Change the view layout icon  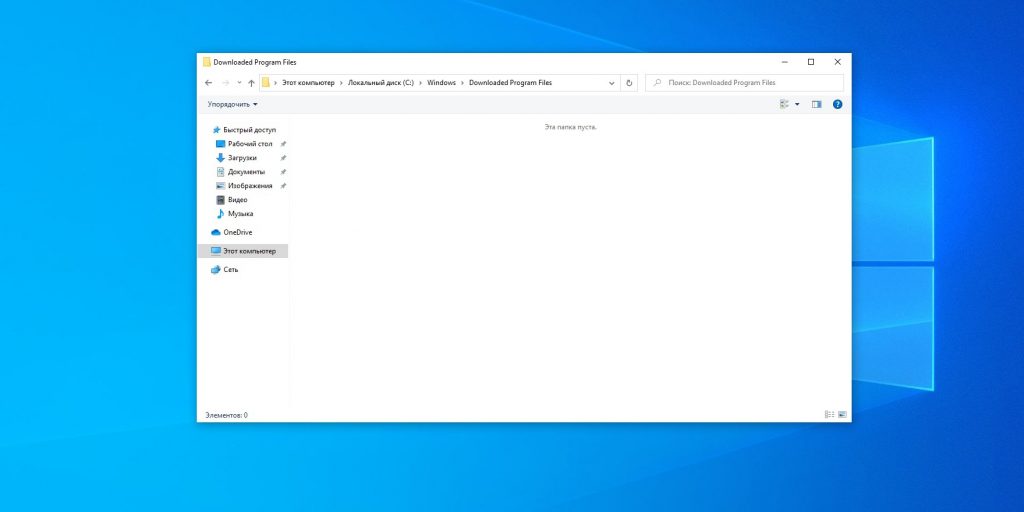(784, 104)
